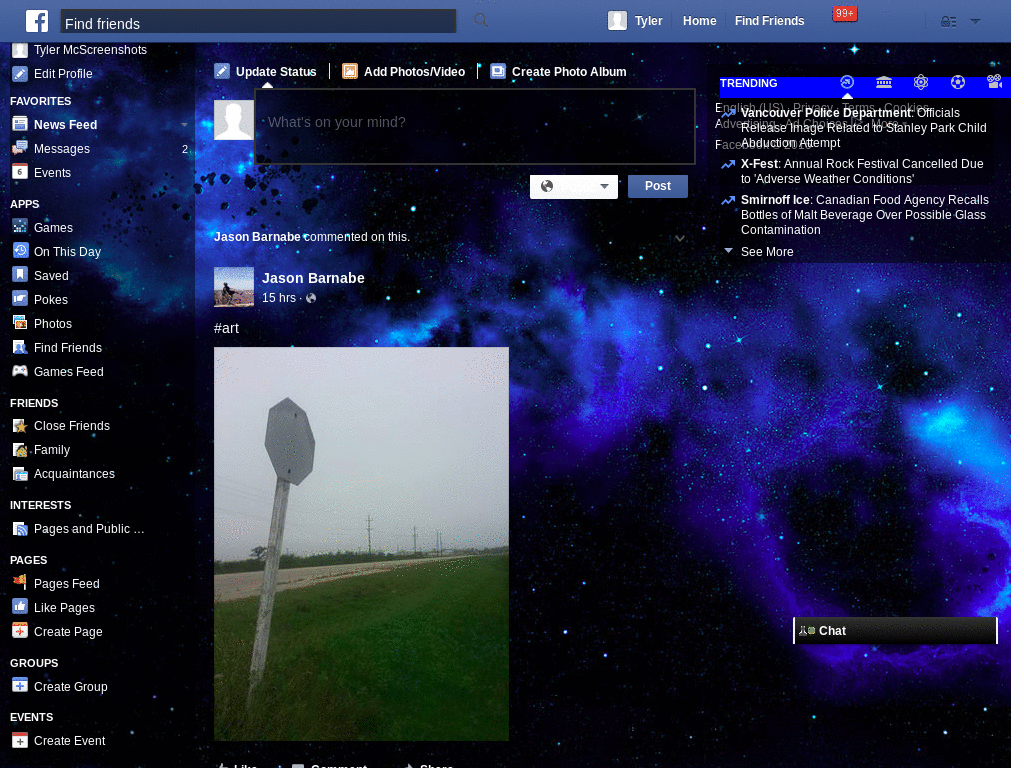Open the Chat bar
Image resolution: width=1024 pixels, height=768 pixels.
click(x=895, y=630)
